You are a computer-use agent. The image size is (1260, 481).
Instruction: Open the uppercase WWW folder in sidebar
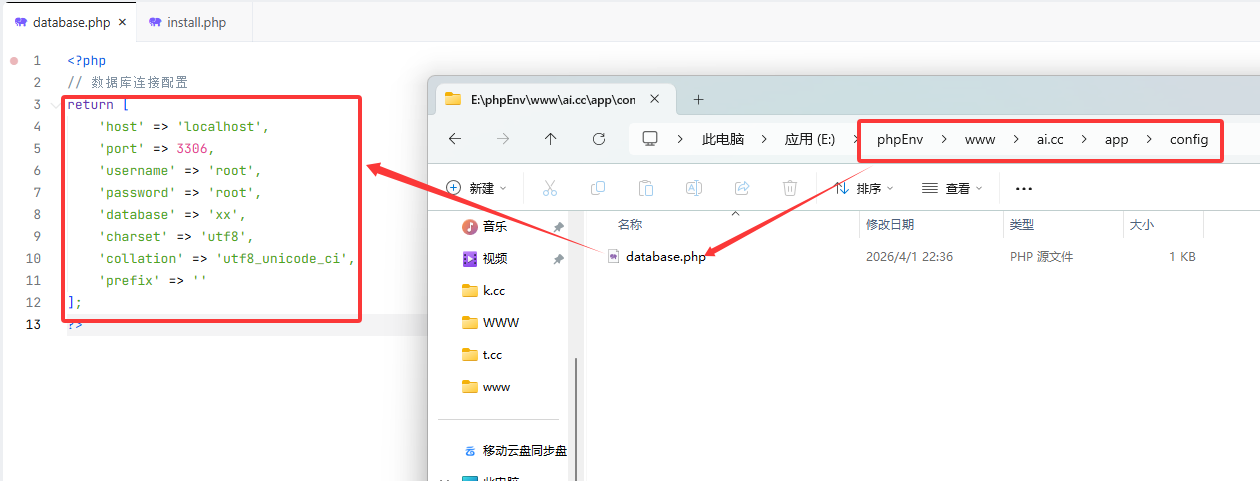click(500, 323)
